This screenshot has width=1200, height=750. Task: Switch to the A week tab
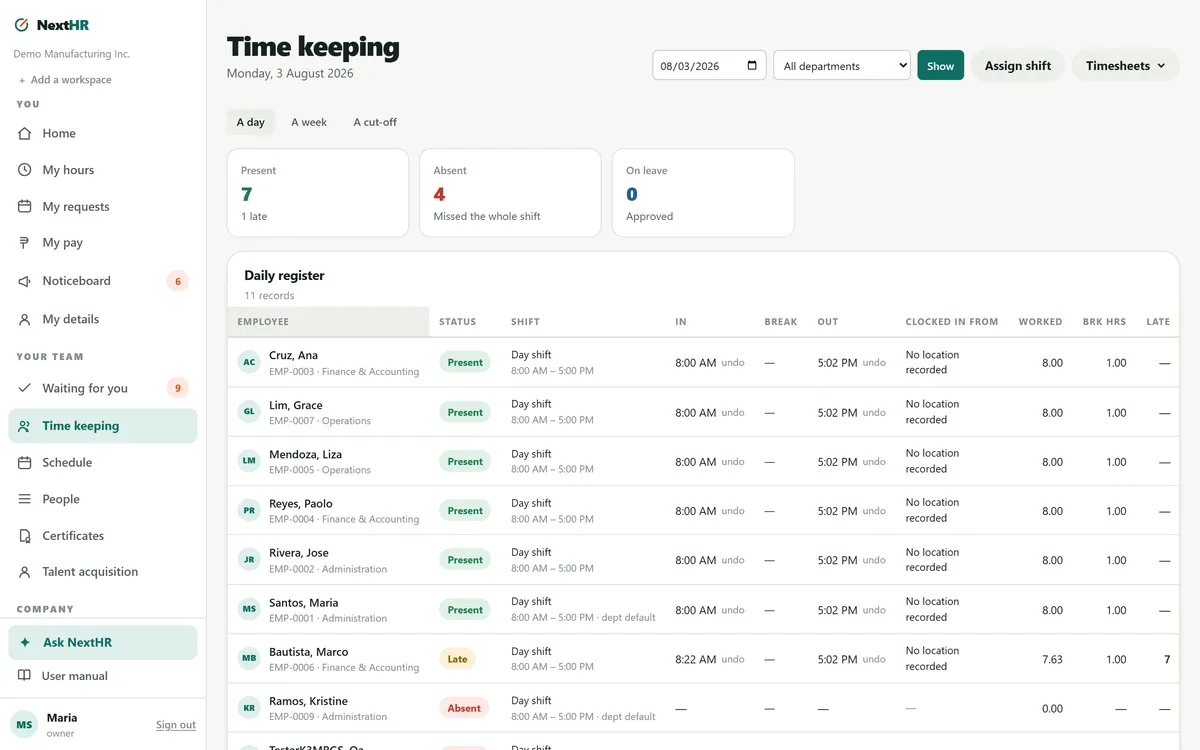tap(309, 122)
